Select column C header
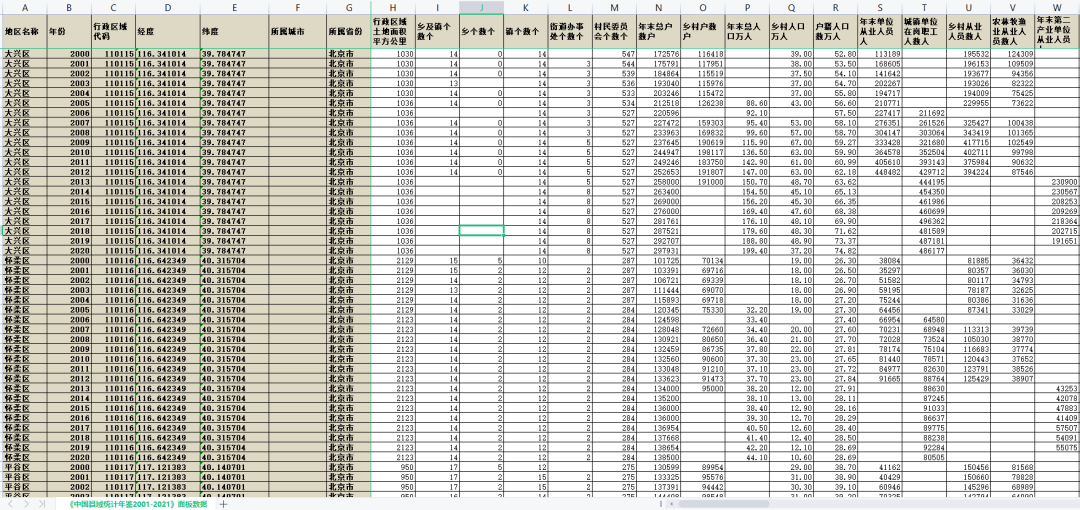This screenshot has height=510, width=1080. point(114,7)
